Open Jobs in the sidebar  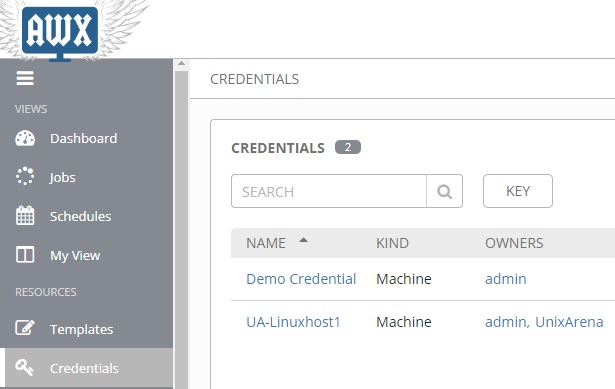(x=63, y=177)
